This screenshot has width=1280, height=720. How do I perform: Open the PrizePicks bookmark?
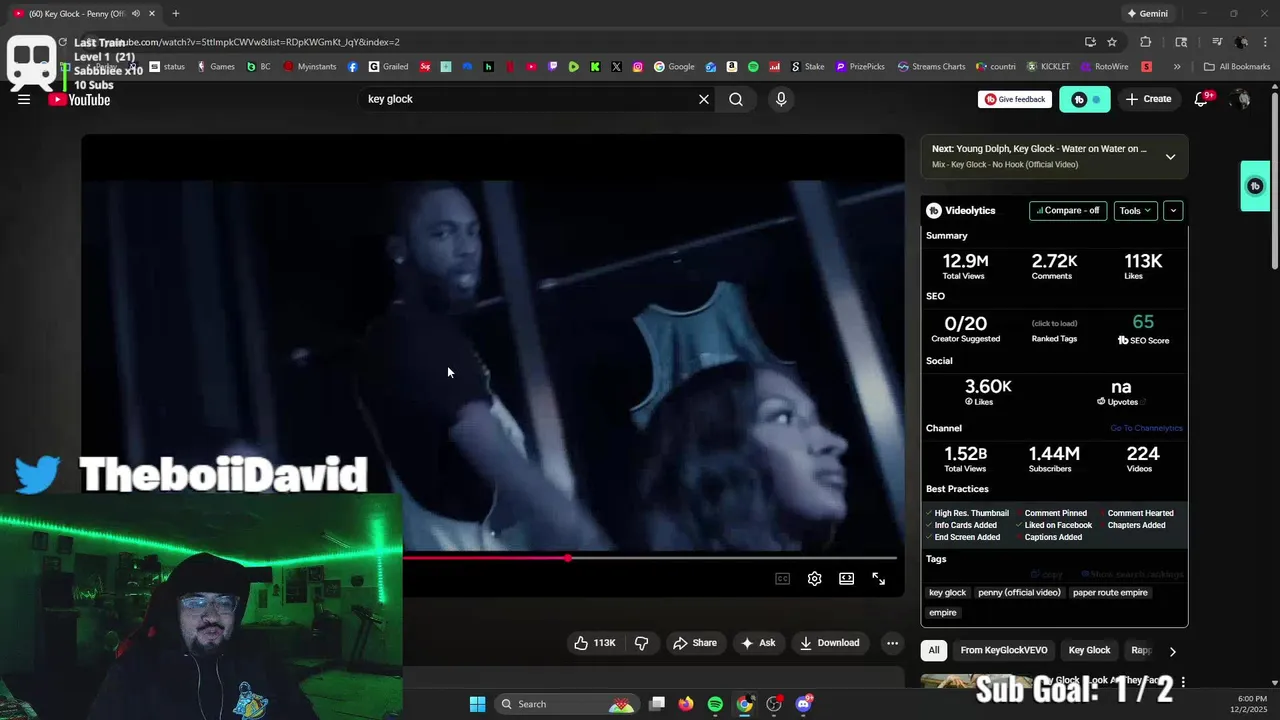coord(860,67)
